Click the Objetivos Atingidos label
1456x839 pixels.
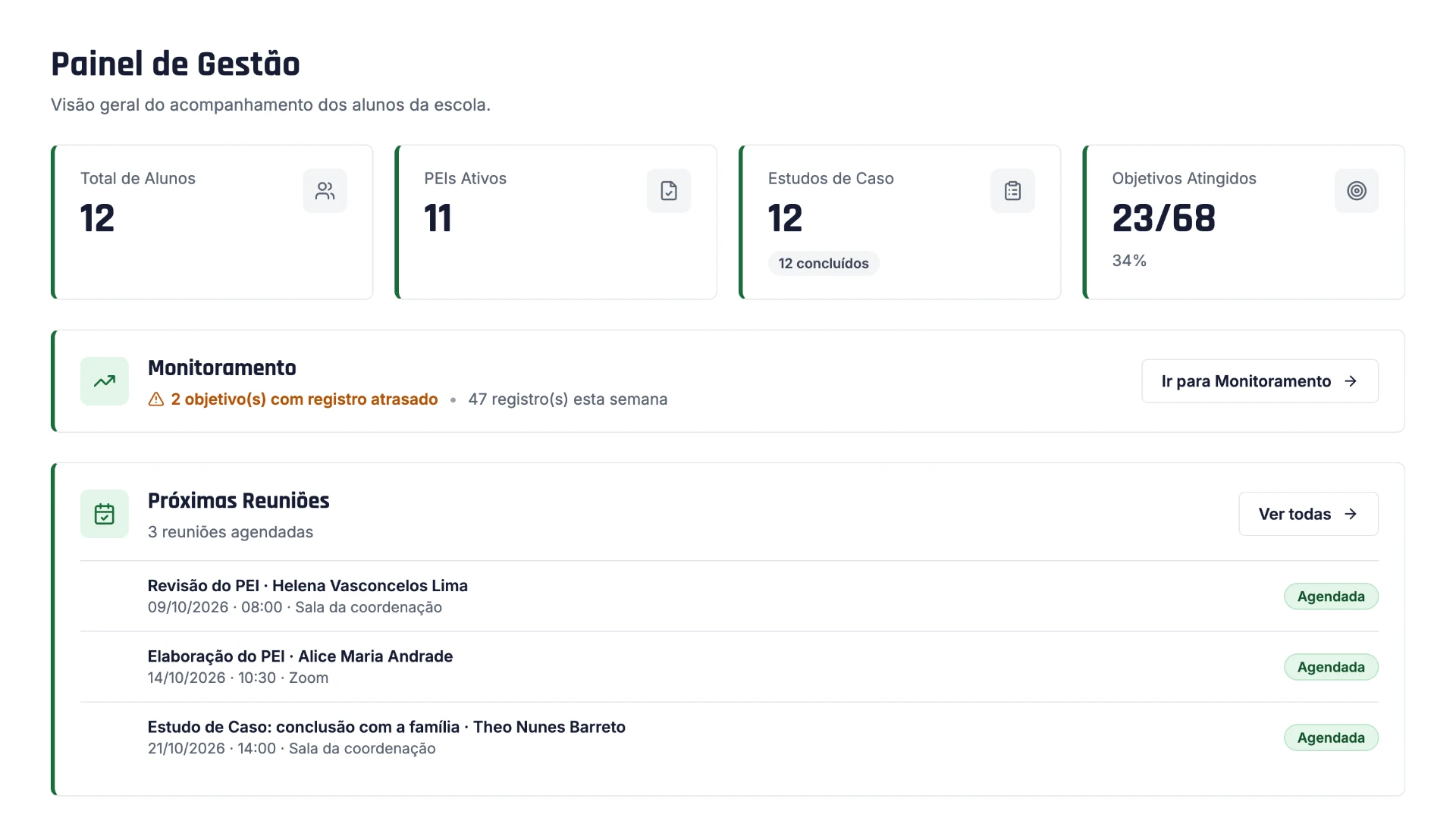coord(1184,179)
